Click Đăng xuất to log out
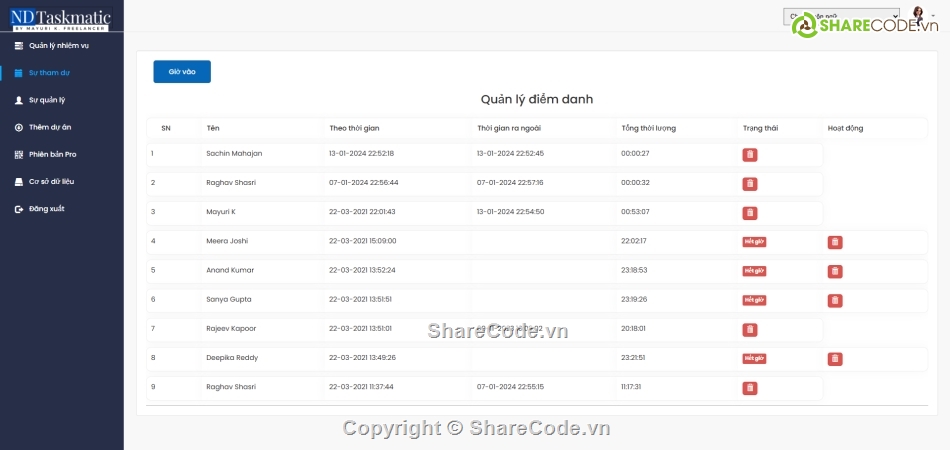 click(x=47, y=209)
